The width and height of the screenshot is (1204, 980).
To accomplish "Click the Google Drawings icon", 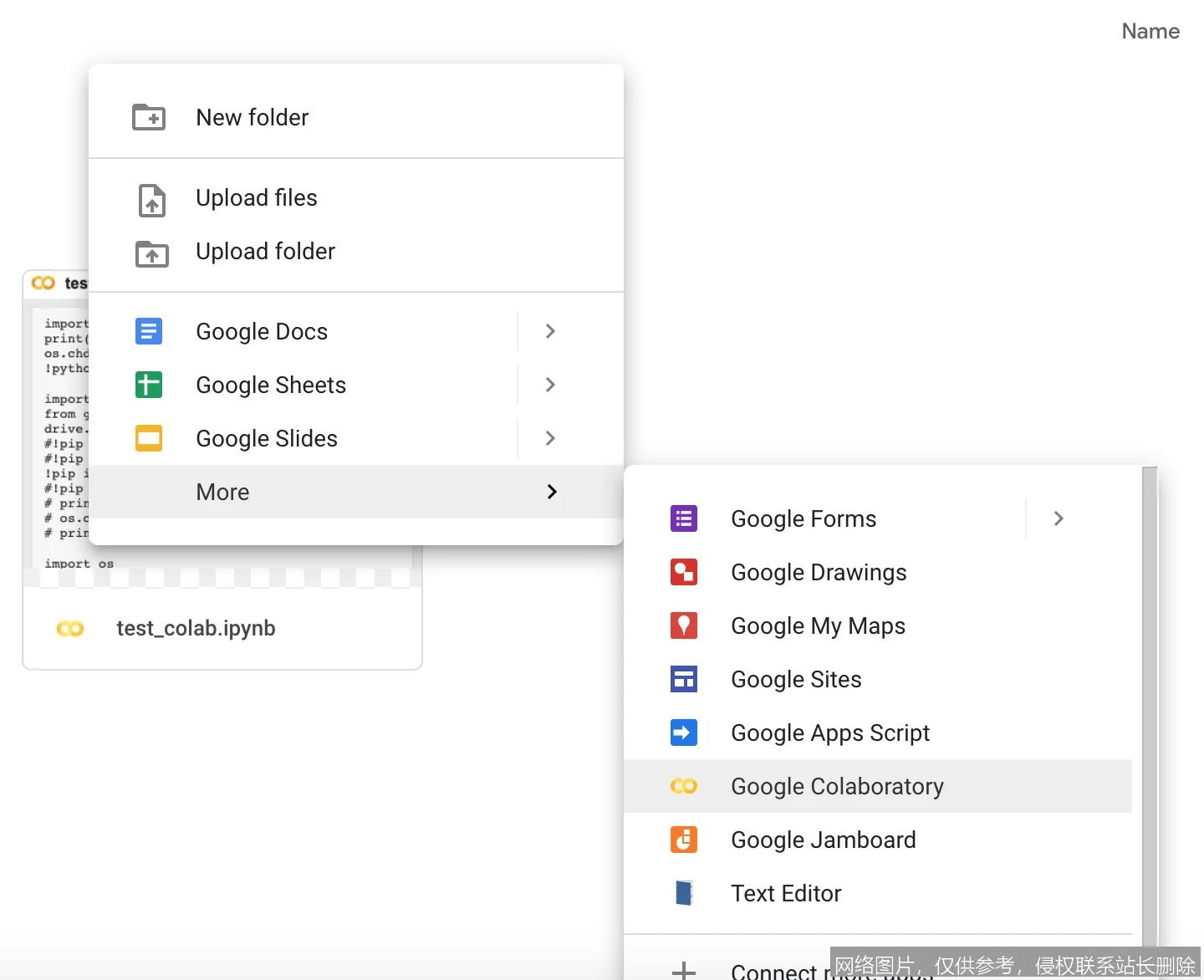I will pyautogui.click(x=683, y=572).
